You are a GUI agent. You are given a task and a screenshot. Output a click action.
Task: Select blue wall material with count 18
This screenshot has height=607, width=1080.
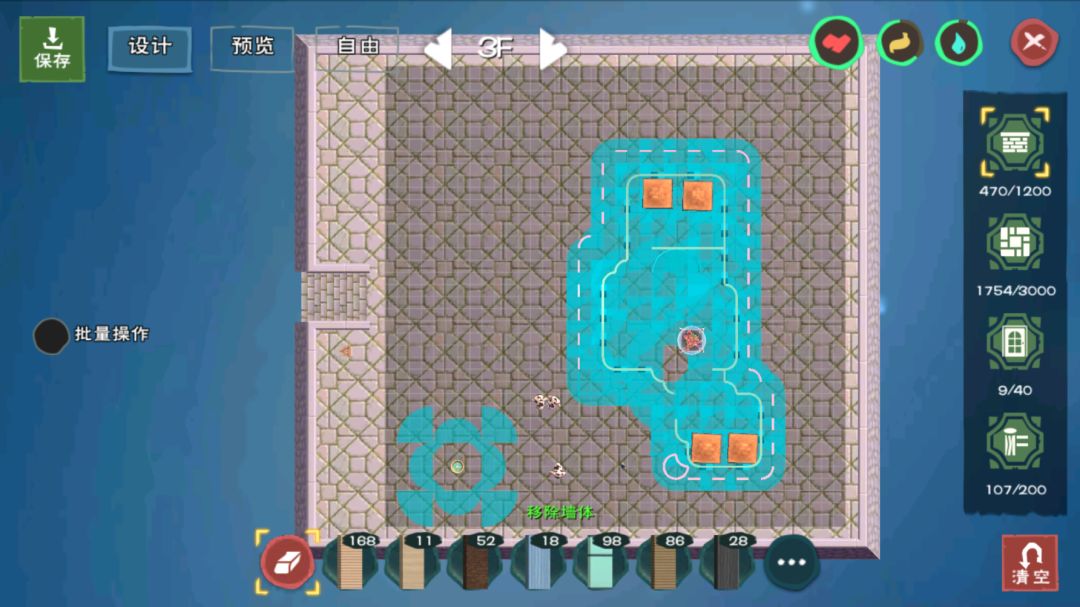(539, 562)
